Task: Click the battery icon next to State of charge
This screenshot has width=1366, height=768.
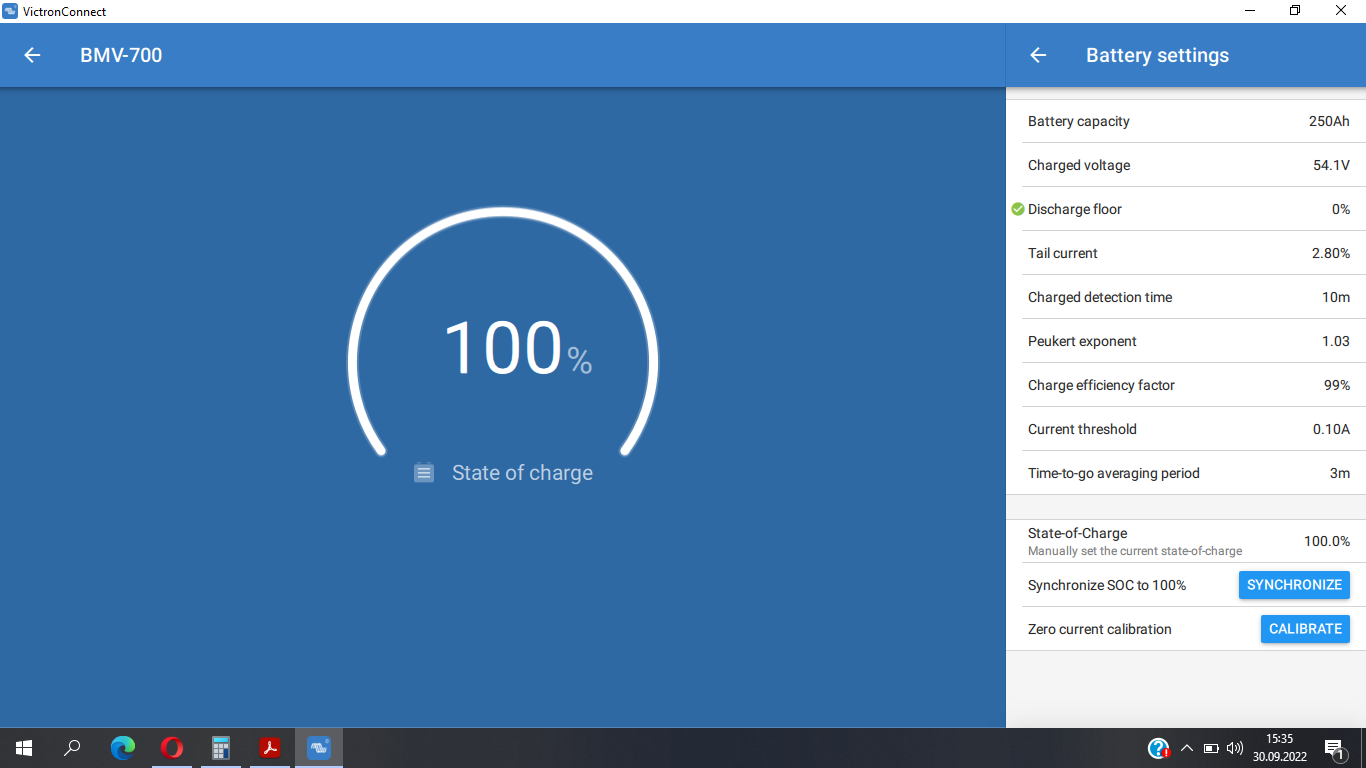Action: (x=424, y=473)
